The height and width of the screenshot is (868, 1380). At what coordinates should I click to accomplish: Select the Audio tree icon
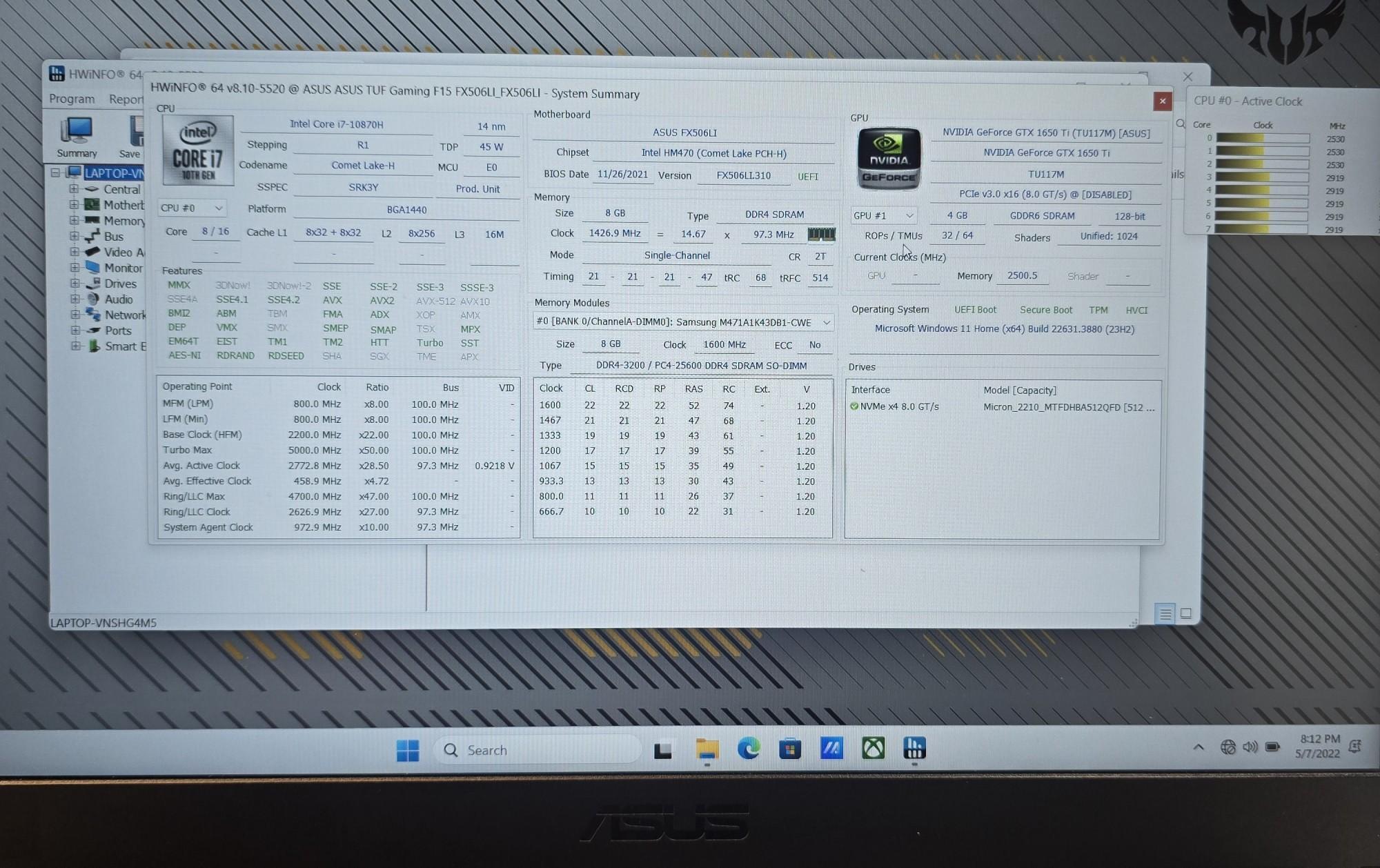pyautogui.click(x=92, y=299)
